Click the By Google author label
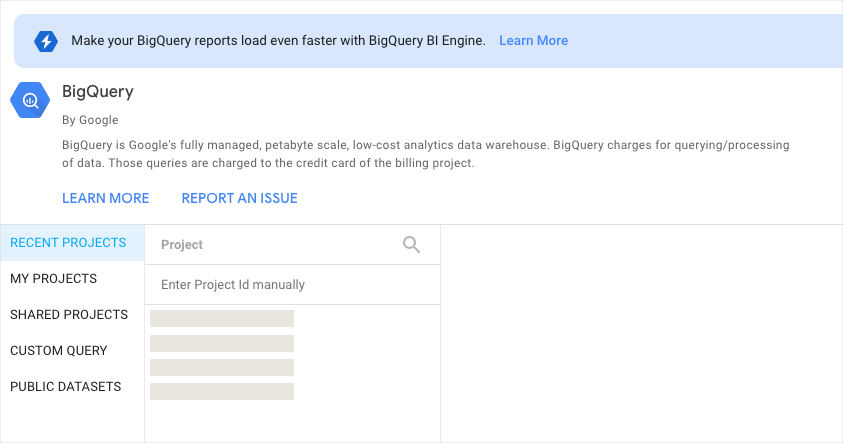The width and height of the screenshot is (843, 443). point(90,120)
